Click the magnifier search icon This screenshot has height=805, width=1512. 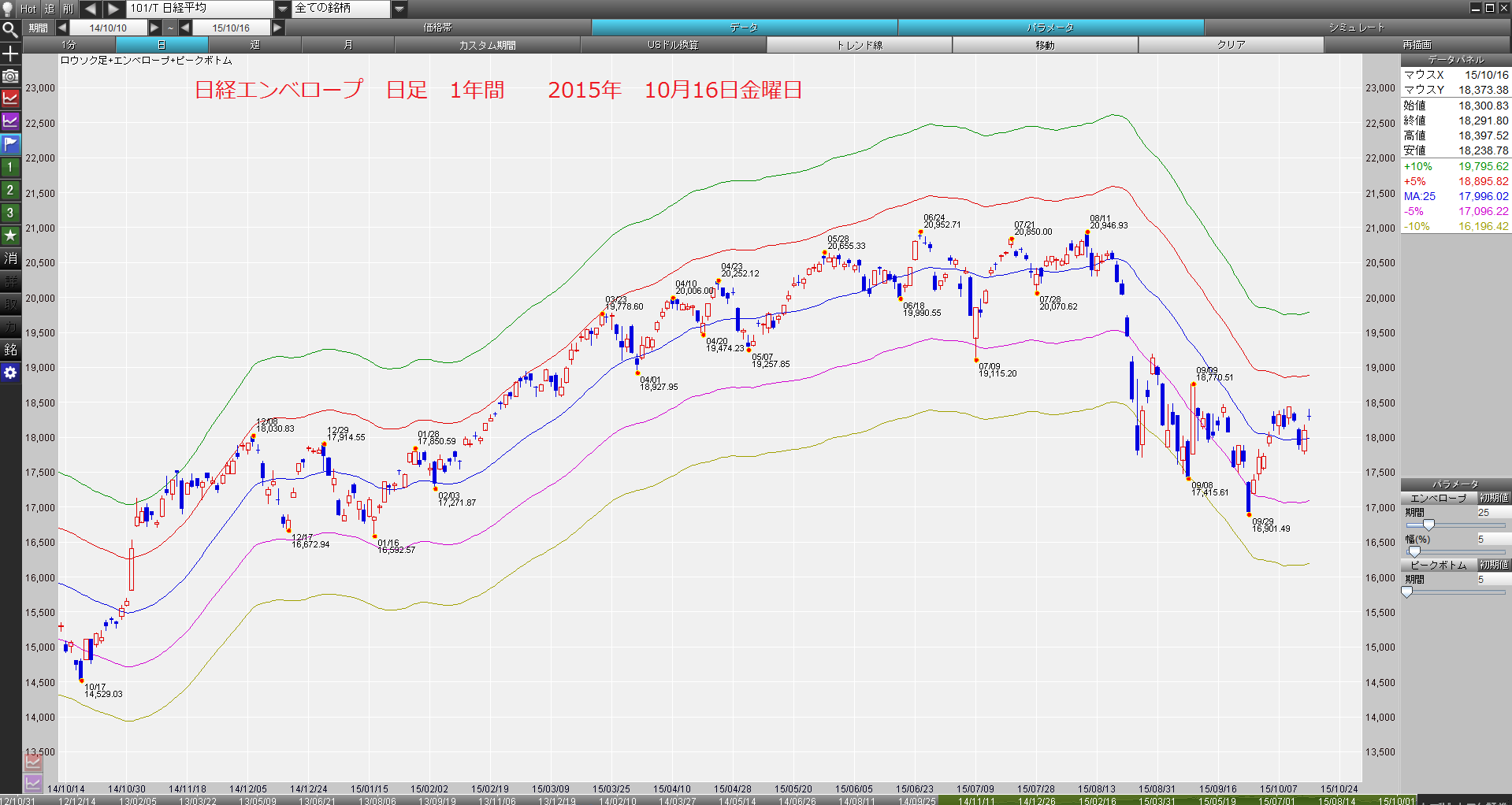point(10,30)
